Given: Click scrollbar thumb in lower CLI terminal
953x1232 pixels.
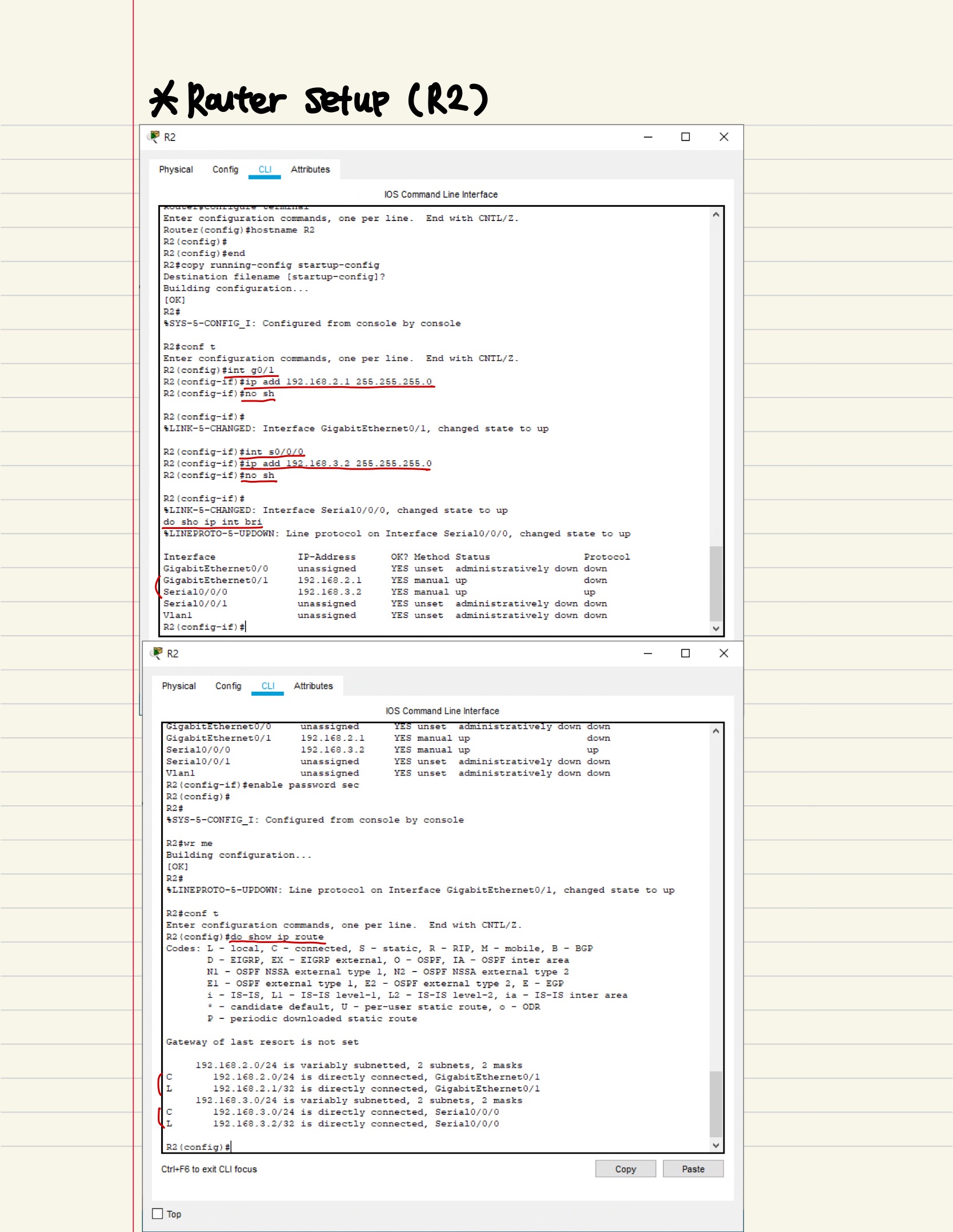Looking at the screenshot, I should pos(716,1104).
